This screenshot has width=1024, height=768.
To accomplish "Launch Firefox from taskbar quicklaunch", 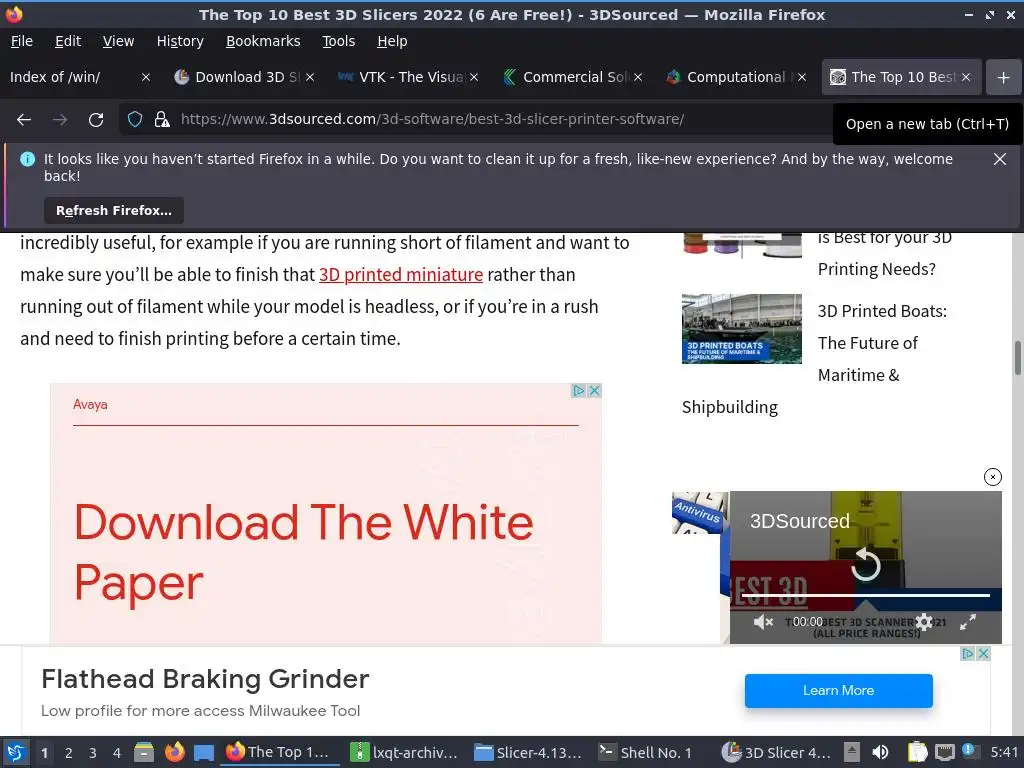I will pyautogui.click(x=174, y=752).
